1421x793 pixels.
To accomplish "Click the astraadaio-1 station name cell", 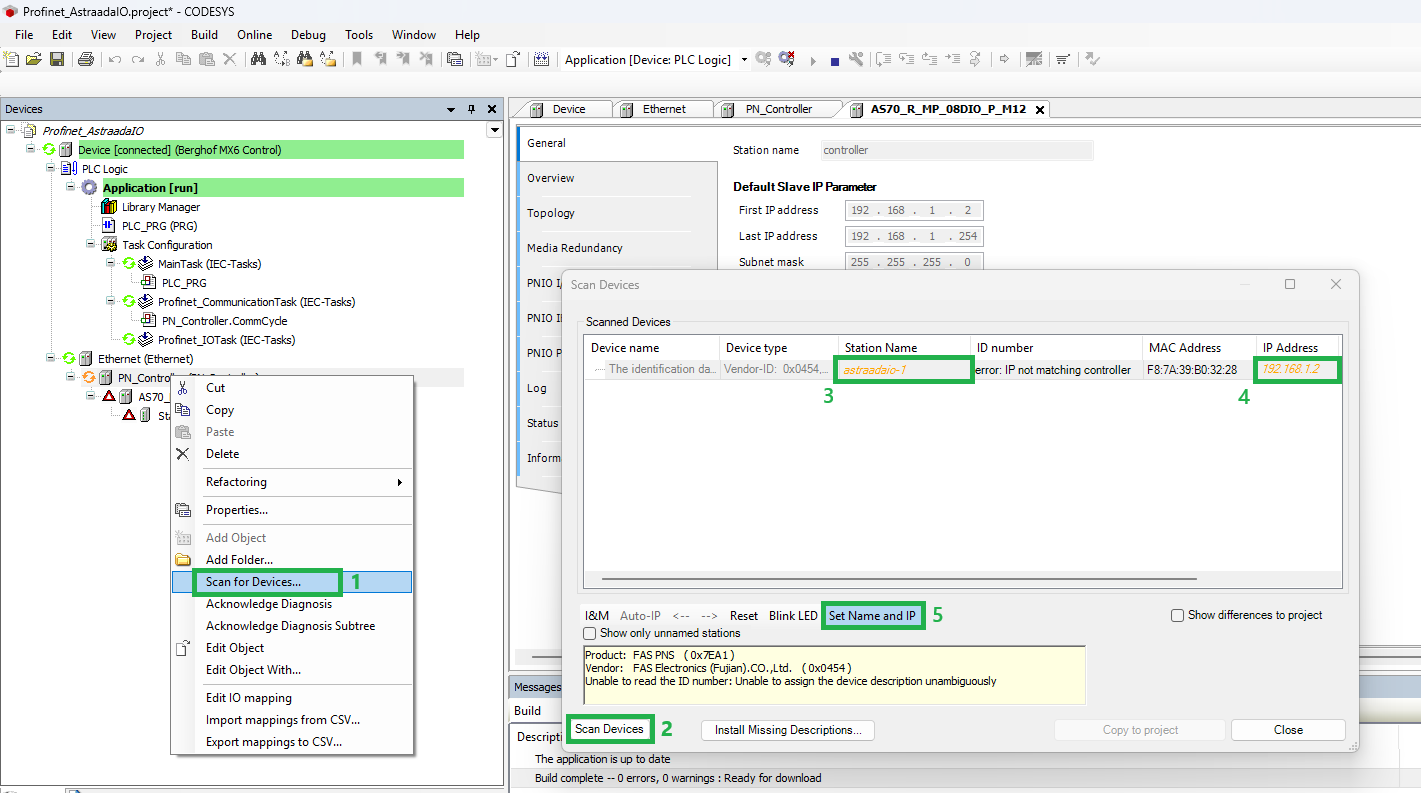I will [906, 370].
